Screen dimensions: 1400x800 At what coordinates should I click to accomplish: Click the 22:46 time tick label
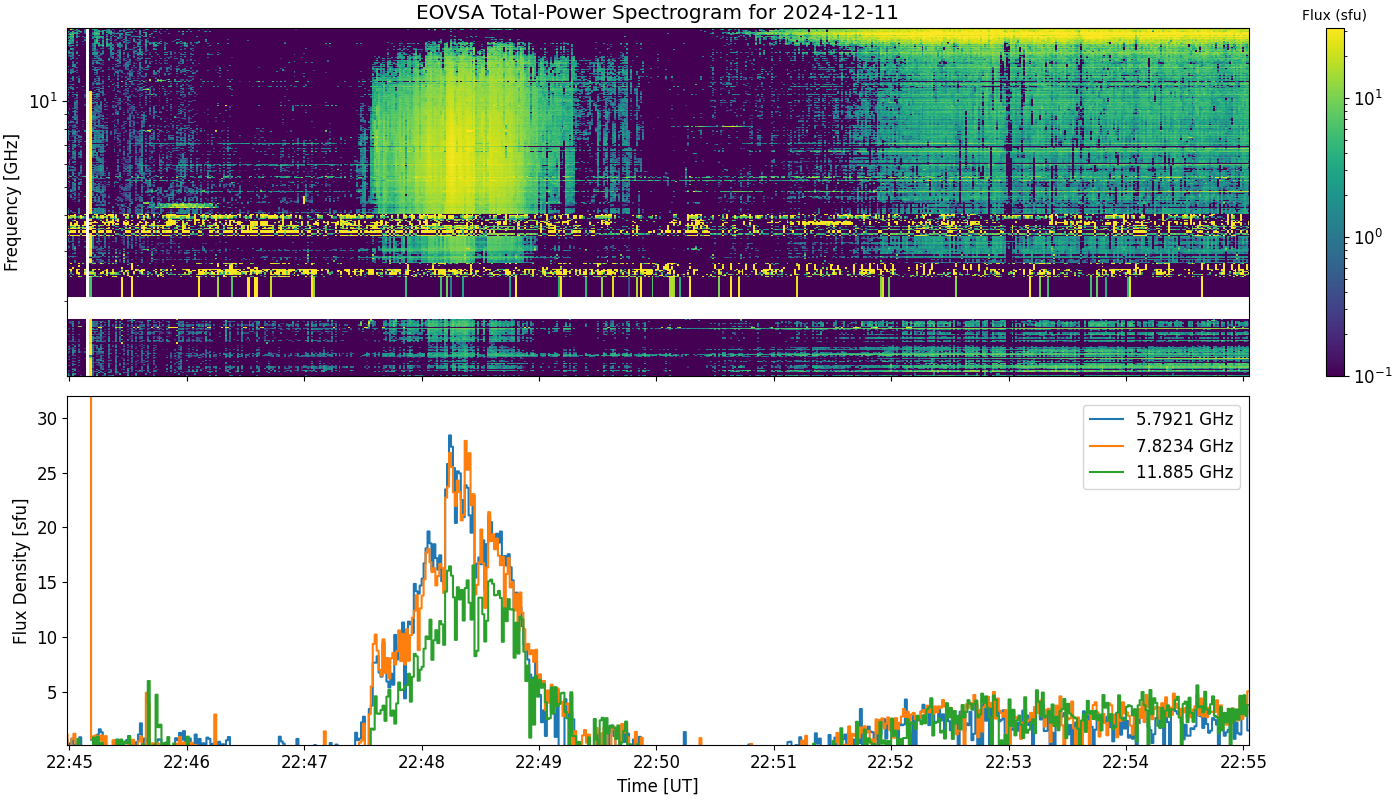(x=186, y=762)
